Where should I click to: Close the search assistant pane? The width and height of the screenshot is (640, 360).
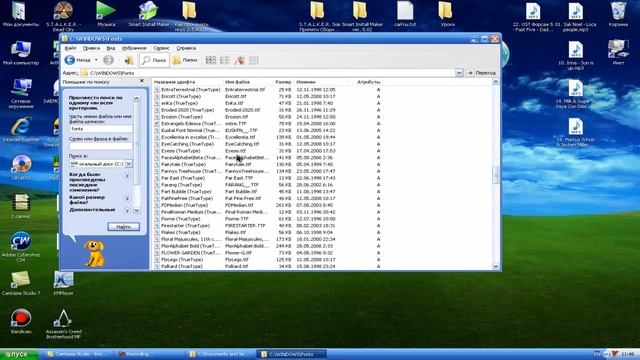point(142,81)
